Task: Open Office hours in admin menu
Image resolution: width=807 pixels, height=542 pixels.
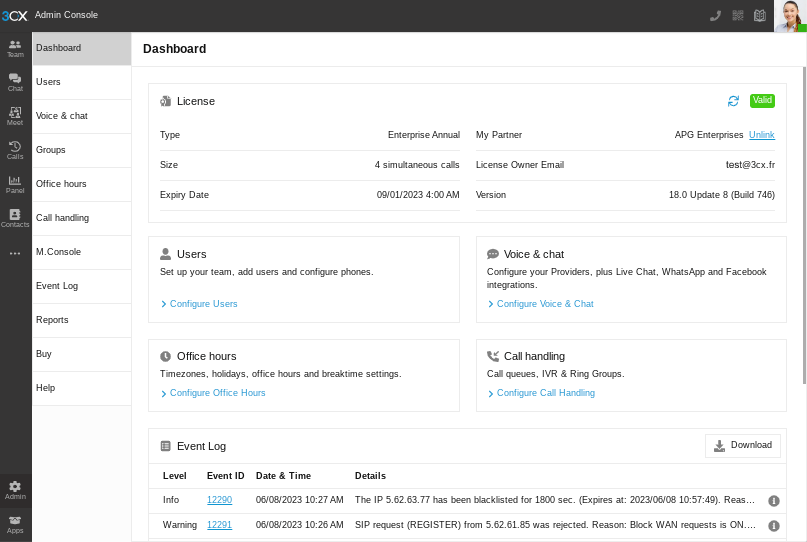Action: (82, 184)
